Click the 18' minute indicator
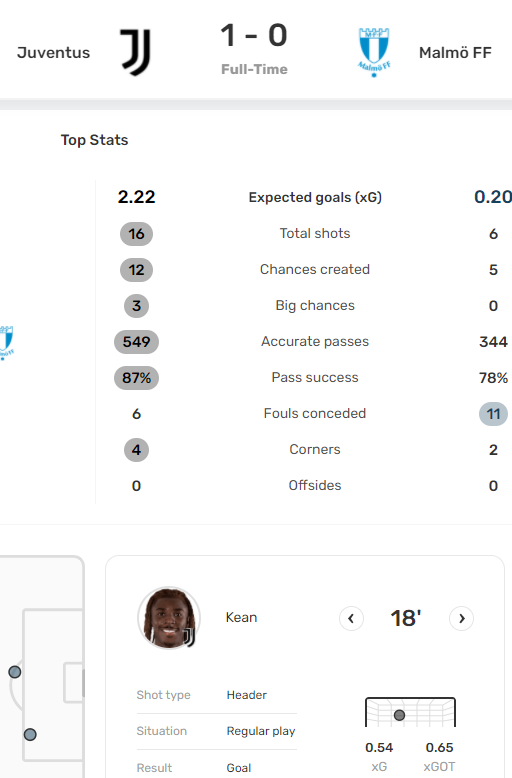The image size is (512, 778). (x=406, y=618)
